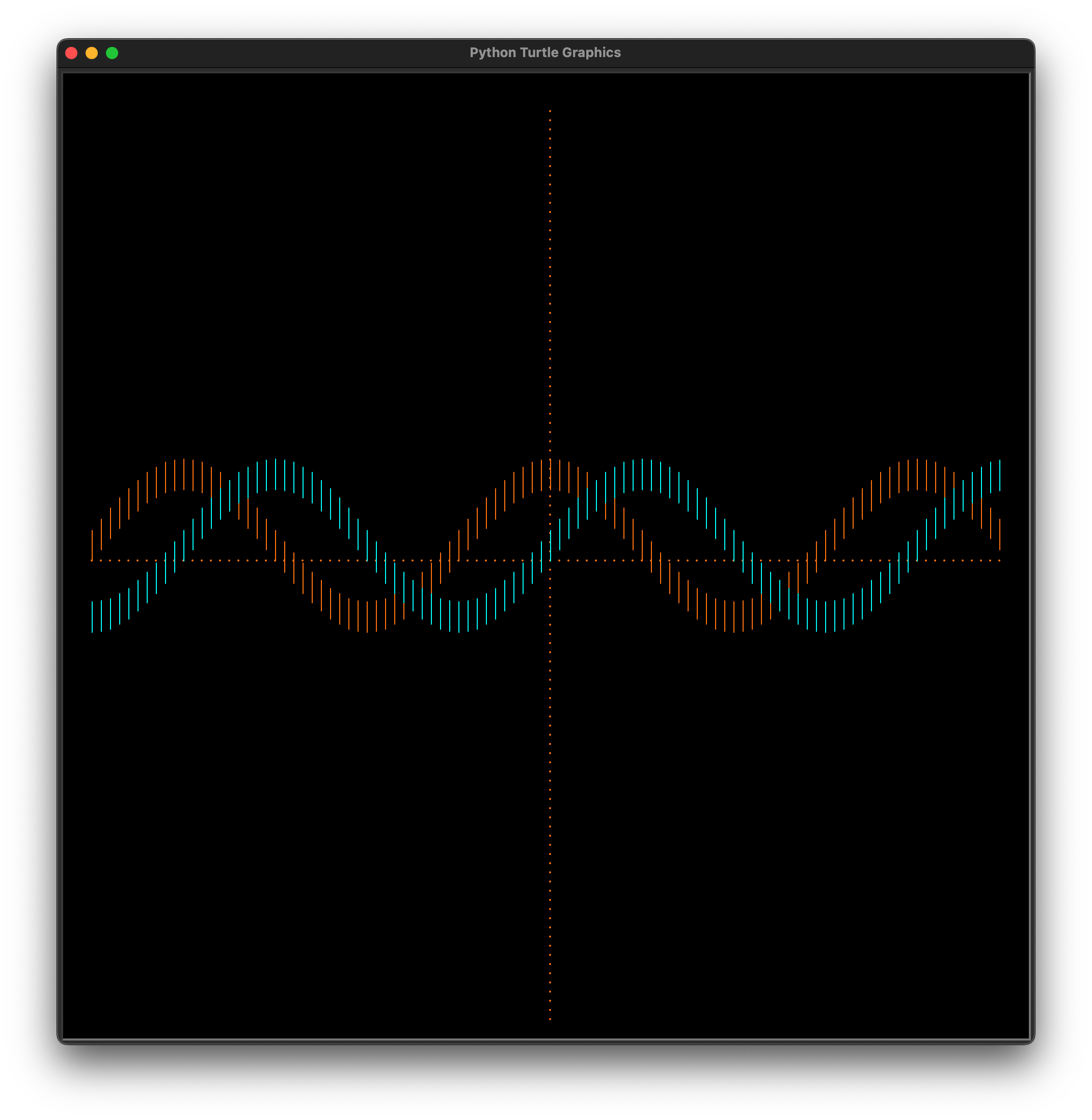Click topmost dot of vertical dotted axis

click(550, 111)
